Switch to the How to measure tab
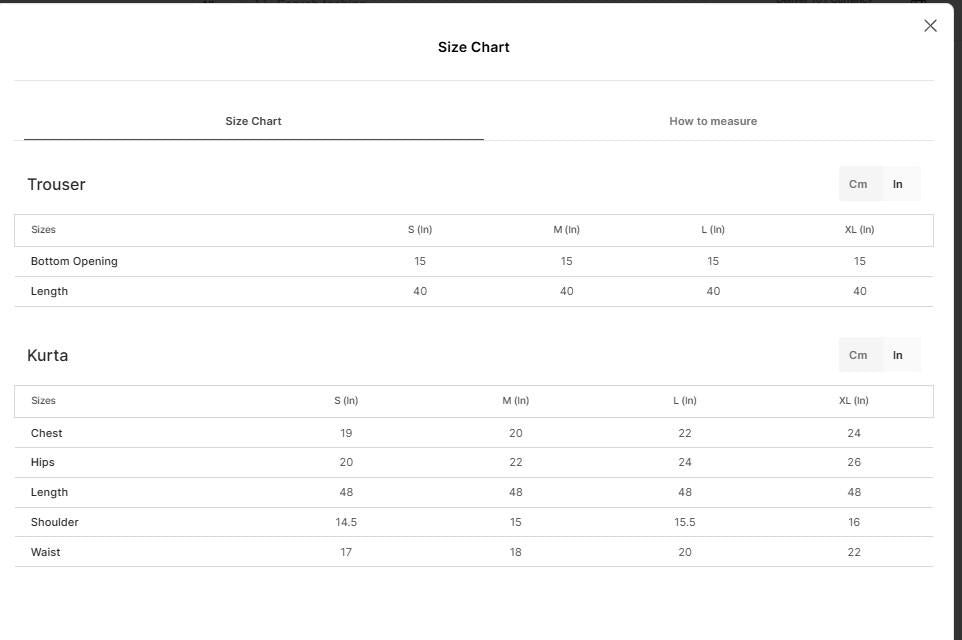 pos(713,121)
